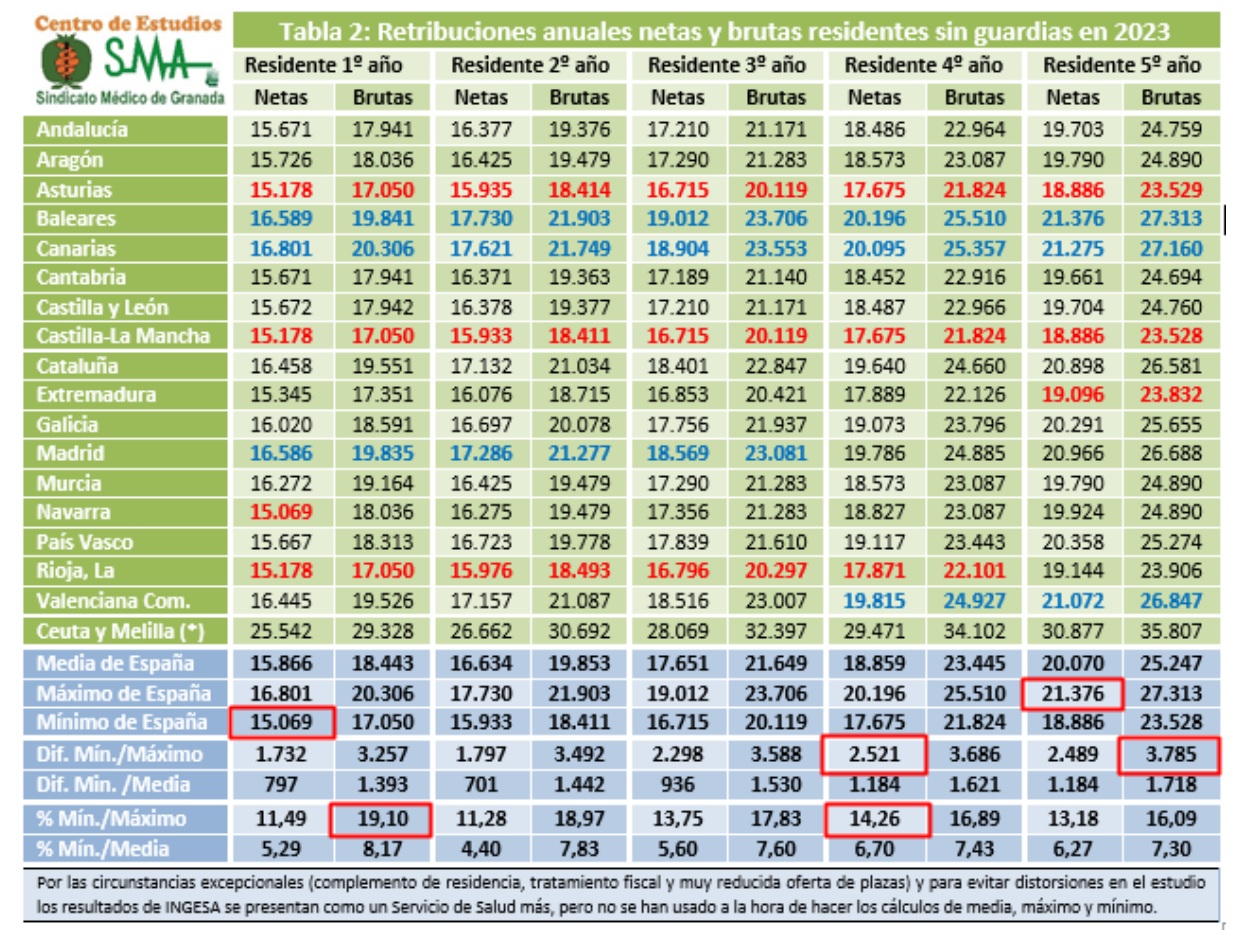This screenshot has width=1245, height=935.
Task: Click the Tabla 2 title banner
Action: tap(726, 30)
